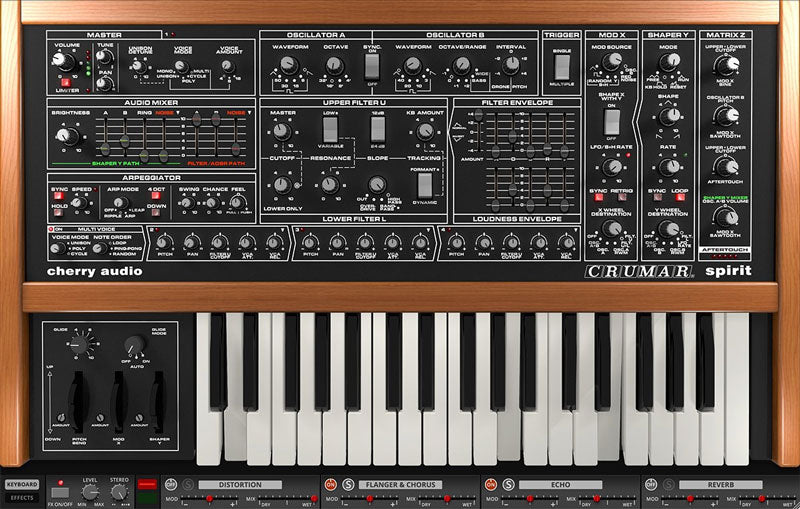Toggle the 4 Oct arpeggiator button

[156, 196]
